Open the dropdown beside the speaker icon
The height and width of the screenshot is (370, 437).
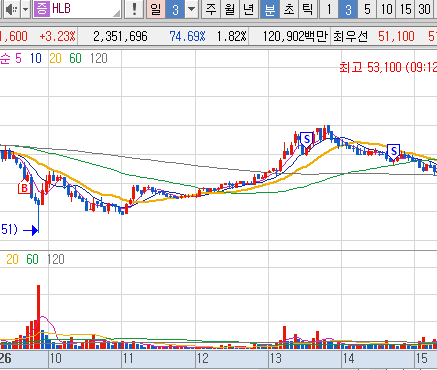pyautogui.click(x=26, y=9)
